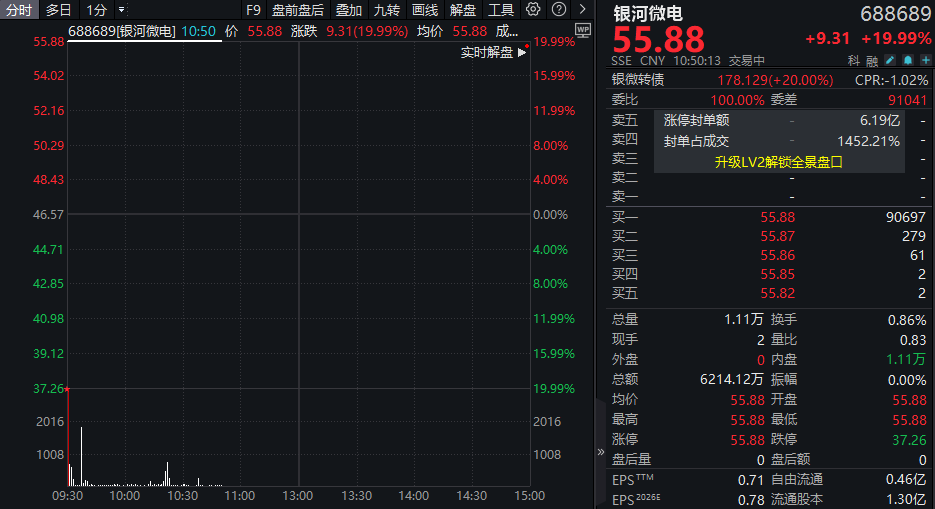
Task: Add stock to watchlist with plus icon
Action: [x=925, y=60]
